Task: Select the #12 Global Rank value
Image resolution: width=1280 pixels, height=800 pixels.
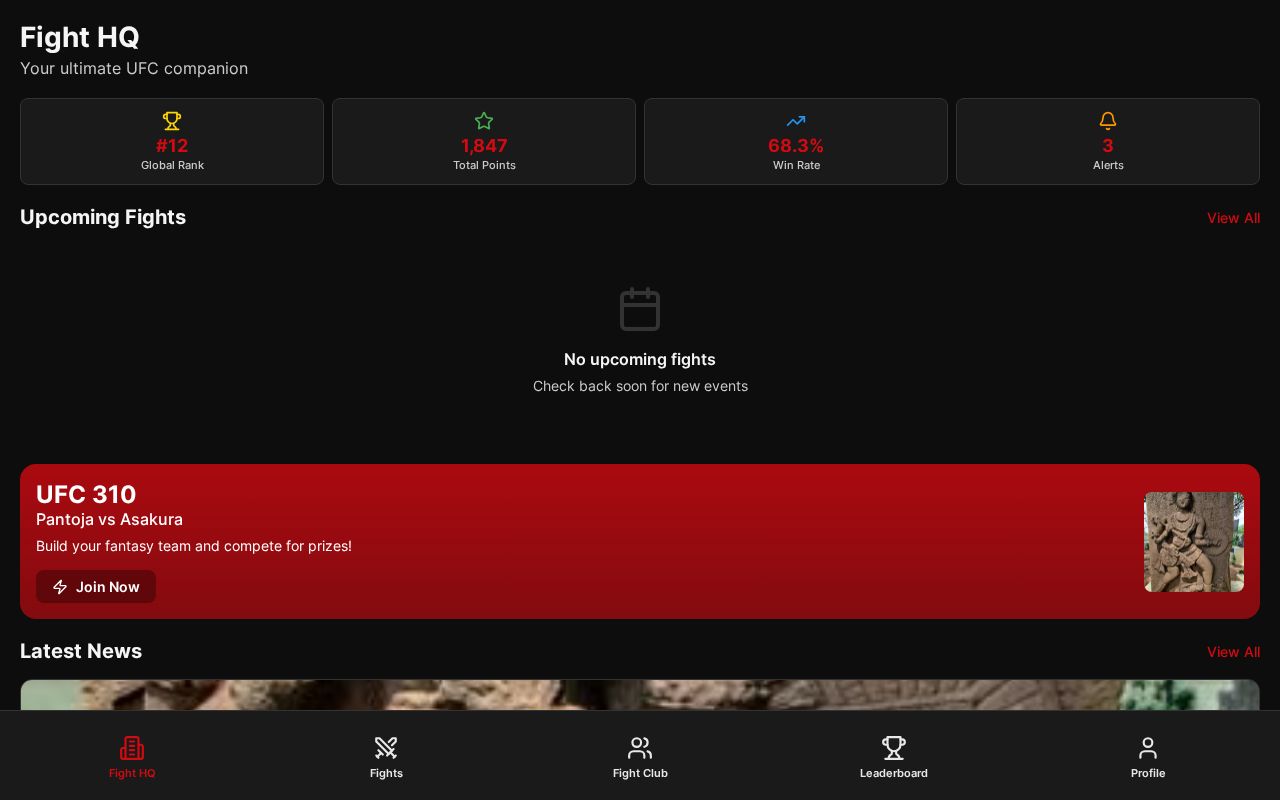Action: (x=172, y=146)
